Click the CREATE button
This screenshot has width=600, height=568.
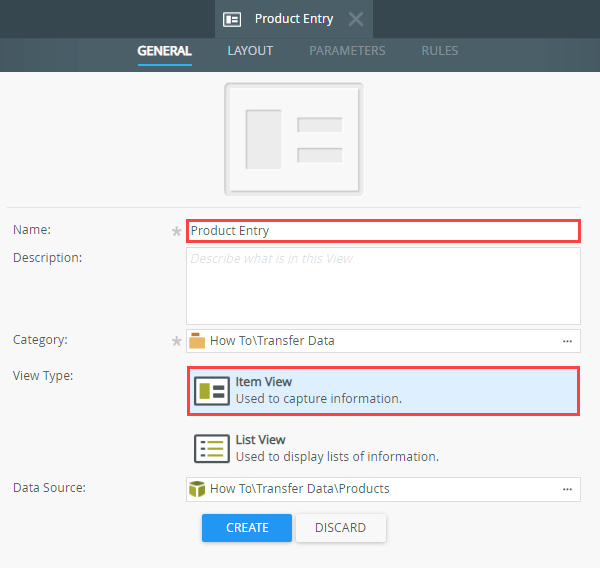tap(247, 528)
